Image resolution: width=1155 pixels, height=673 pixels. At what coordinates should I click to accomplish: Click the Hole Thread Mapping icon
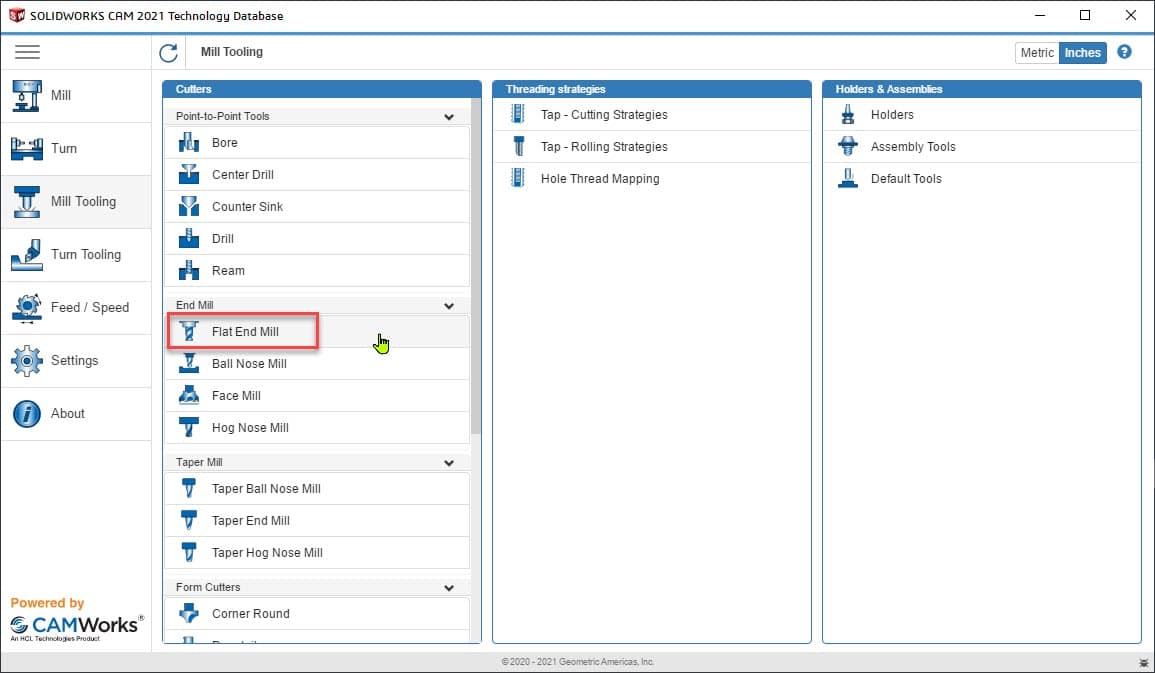(x=518, y=178)
